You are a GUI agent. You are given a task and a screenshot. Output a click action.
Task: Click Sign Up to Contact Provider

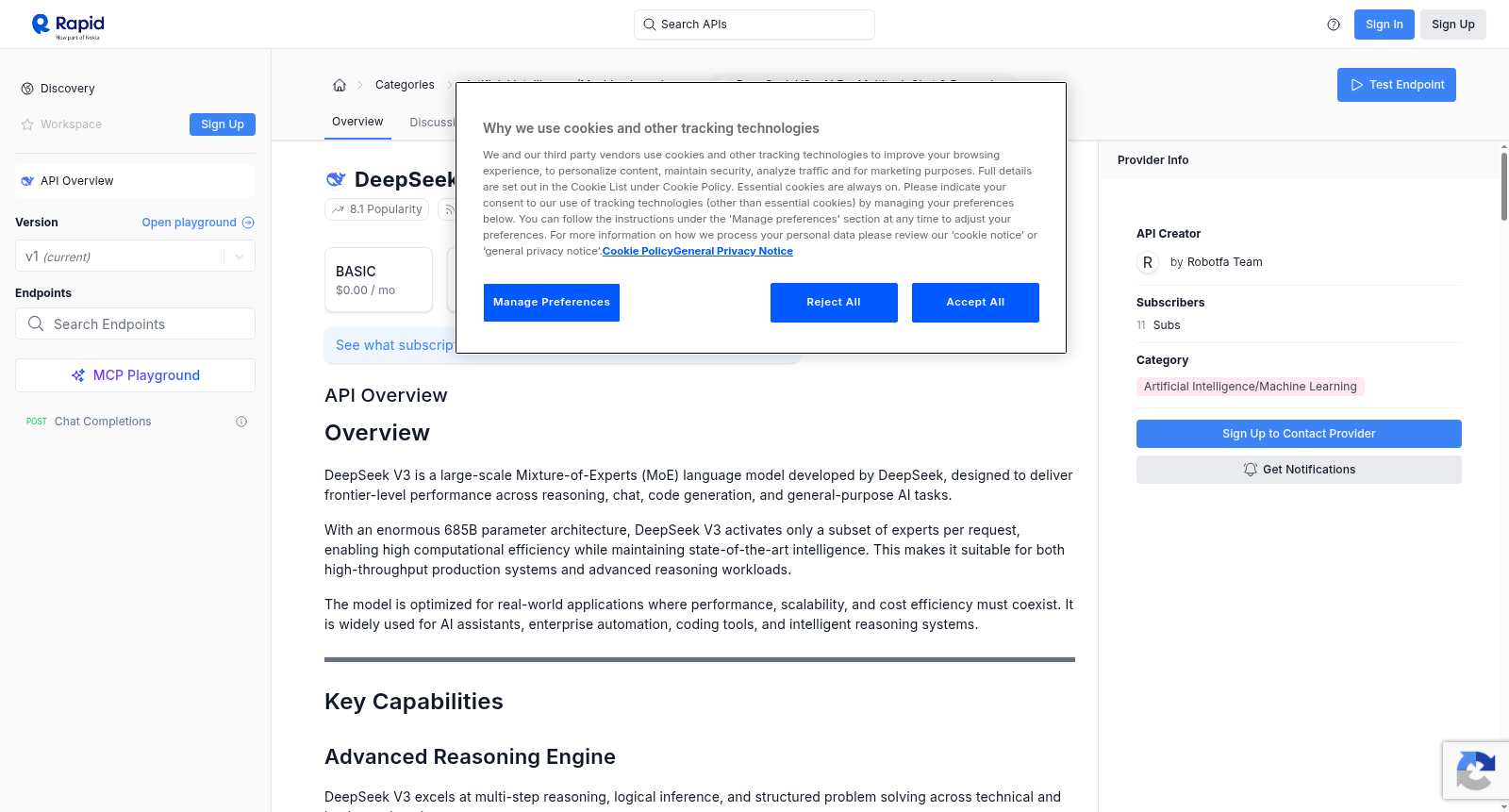coord(1299,434)
